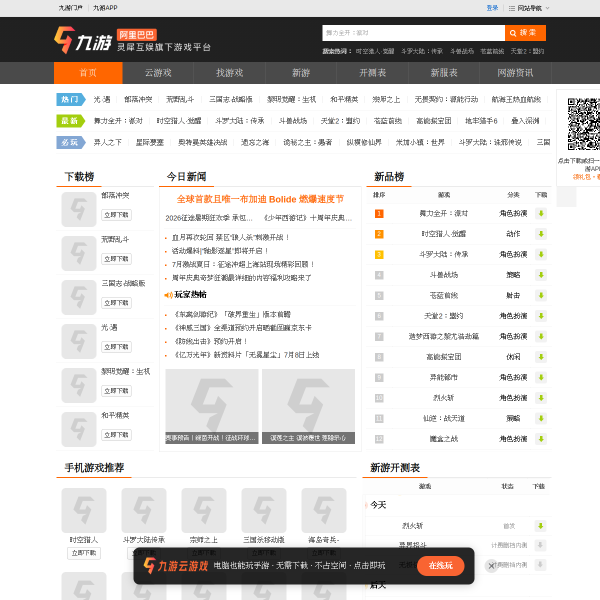
Task: Click the 部落冲突 game icon in 下载榜
Action: tap(79, 209)
